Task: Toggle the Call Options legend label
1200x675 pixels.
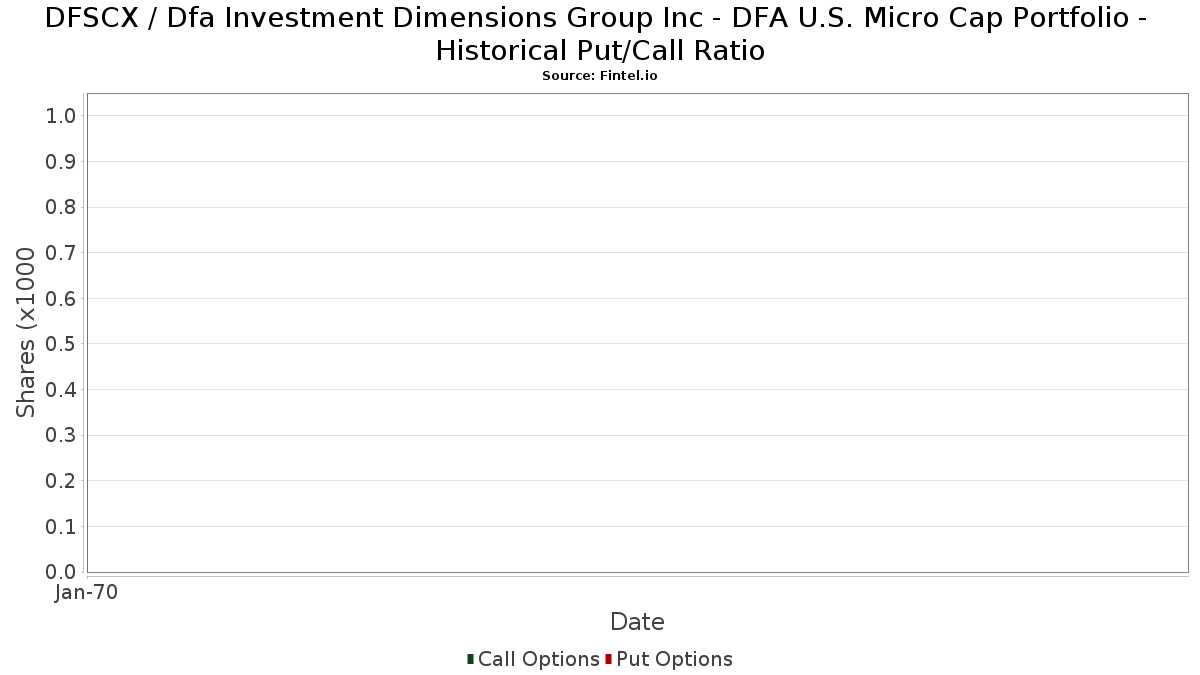Action: click(538, 659)
